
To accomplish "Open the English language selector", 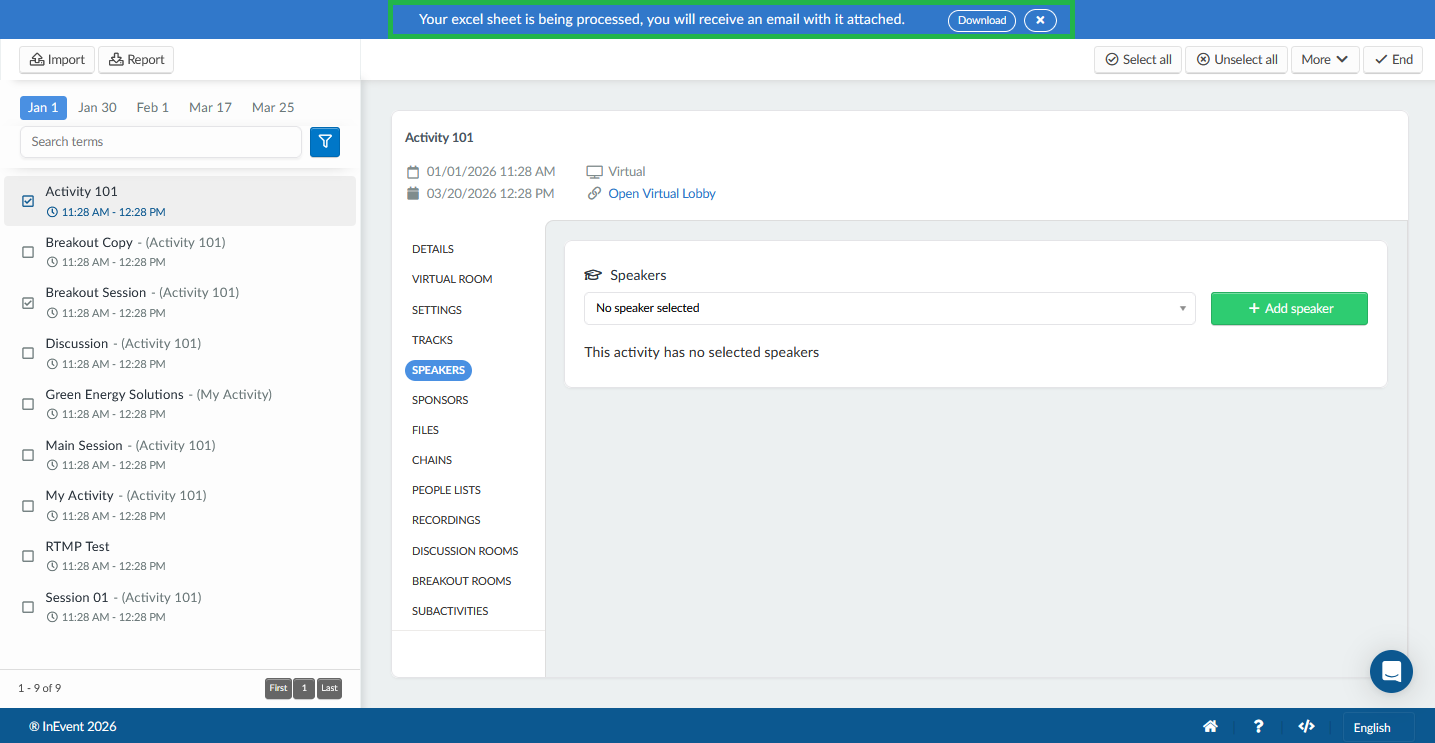I will [1378, 727].
